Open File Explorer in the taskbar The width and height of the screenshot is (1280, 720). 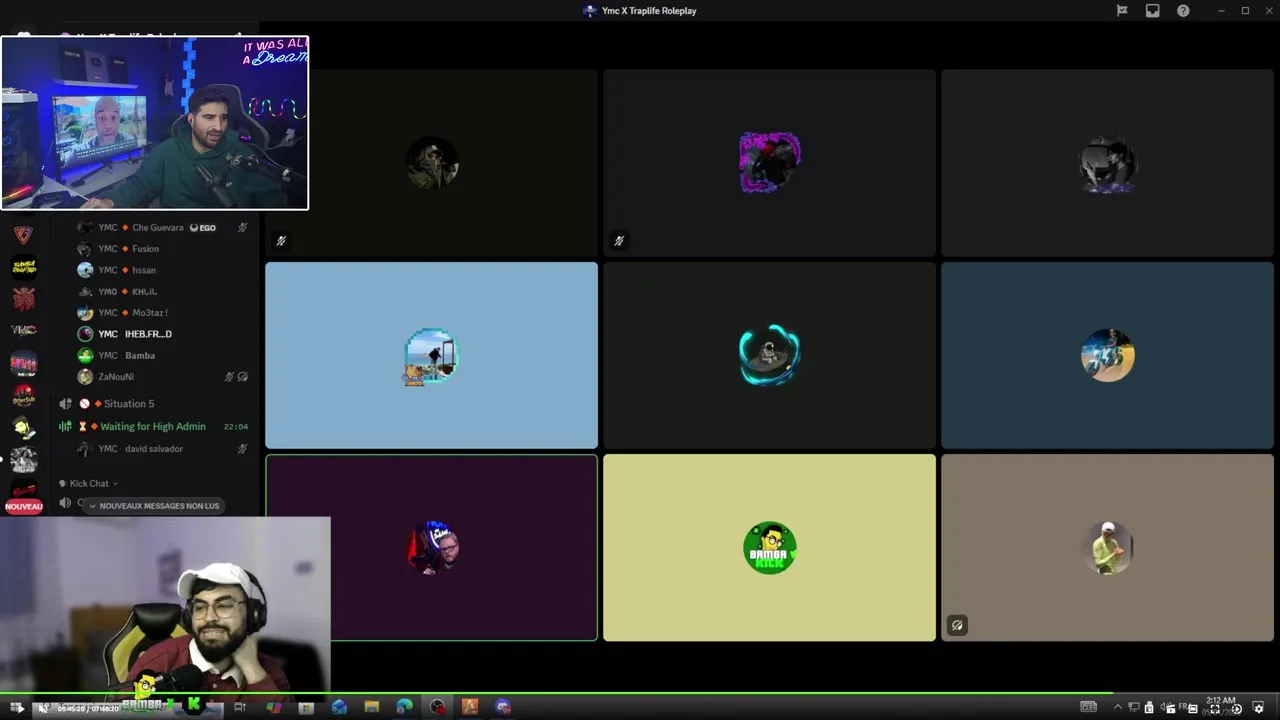click(372, 707)
